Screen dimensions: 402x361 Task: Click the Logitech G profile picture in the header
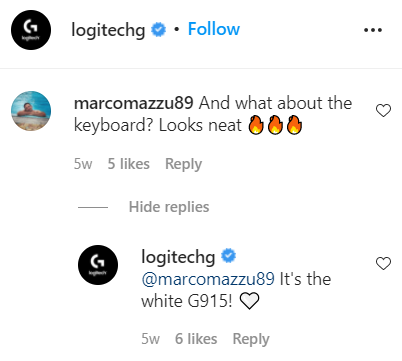[x=31, y=30]
